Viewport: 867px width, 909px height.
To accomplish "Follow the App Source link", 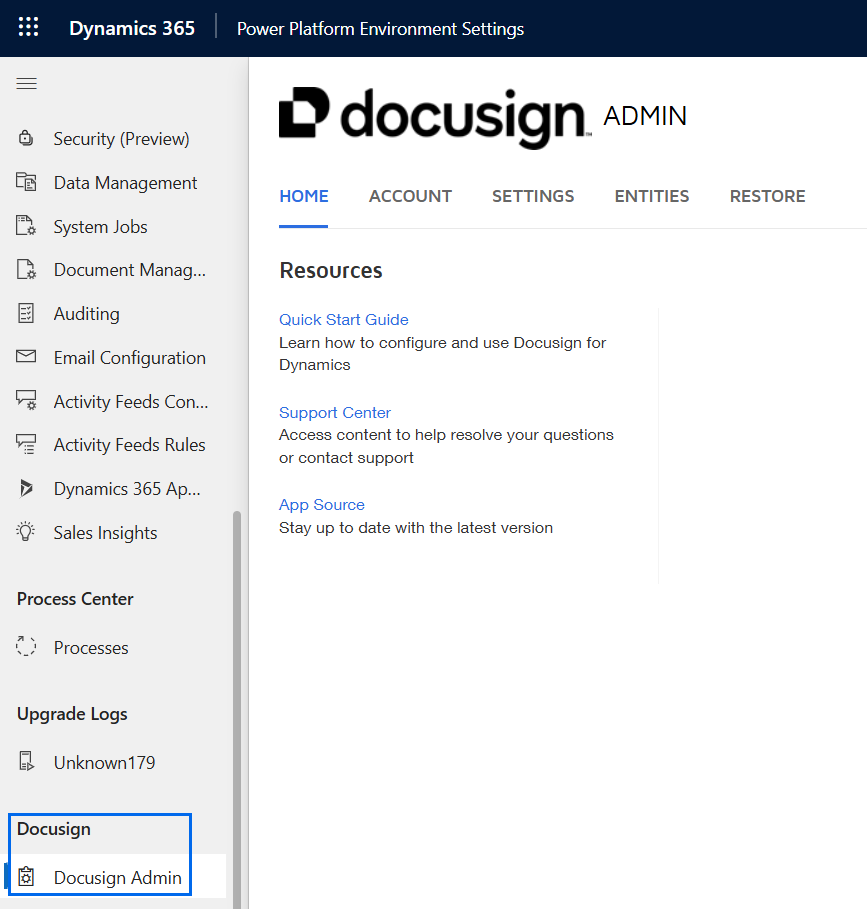I will point(322,504).
